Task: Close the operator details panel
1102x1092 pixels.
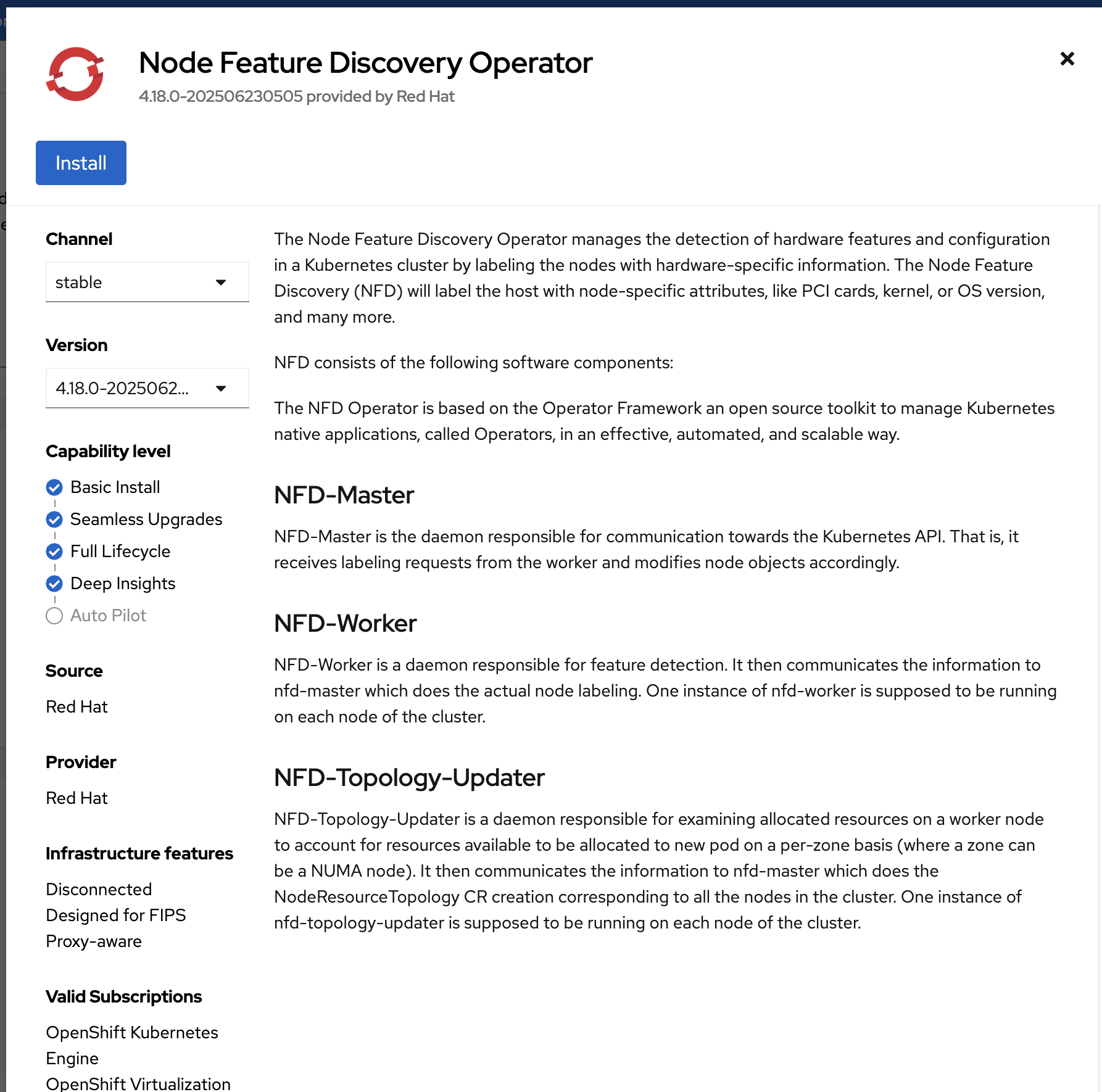Action: coord(1067,59)
